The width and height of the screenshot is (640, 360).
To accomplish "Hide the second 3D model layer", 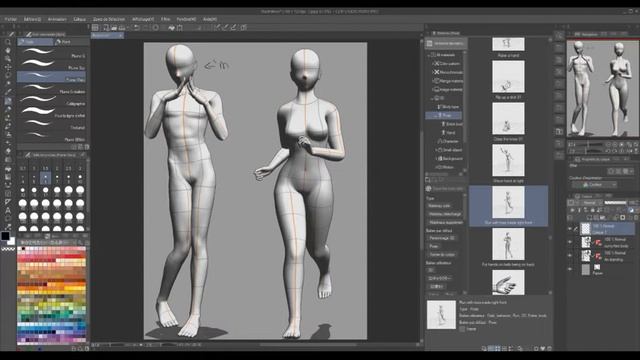I will click(x=570, y=242).
